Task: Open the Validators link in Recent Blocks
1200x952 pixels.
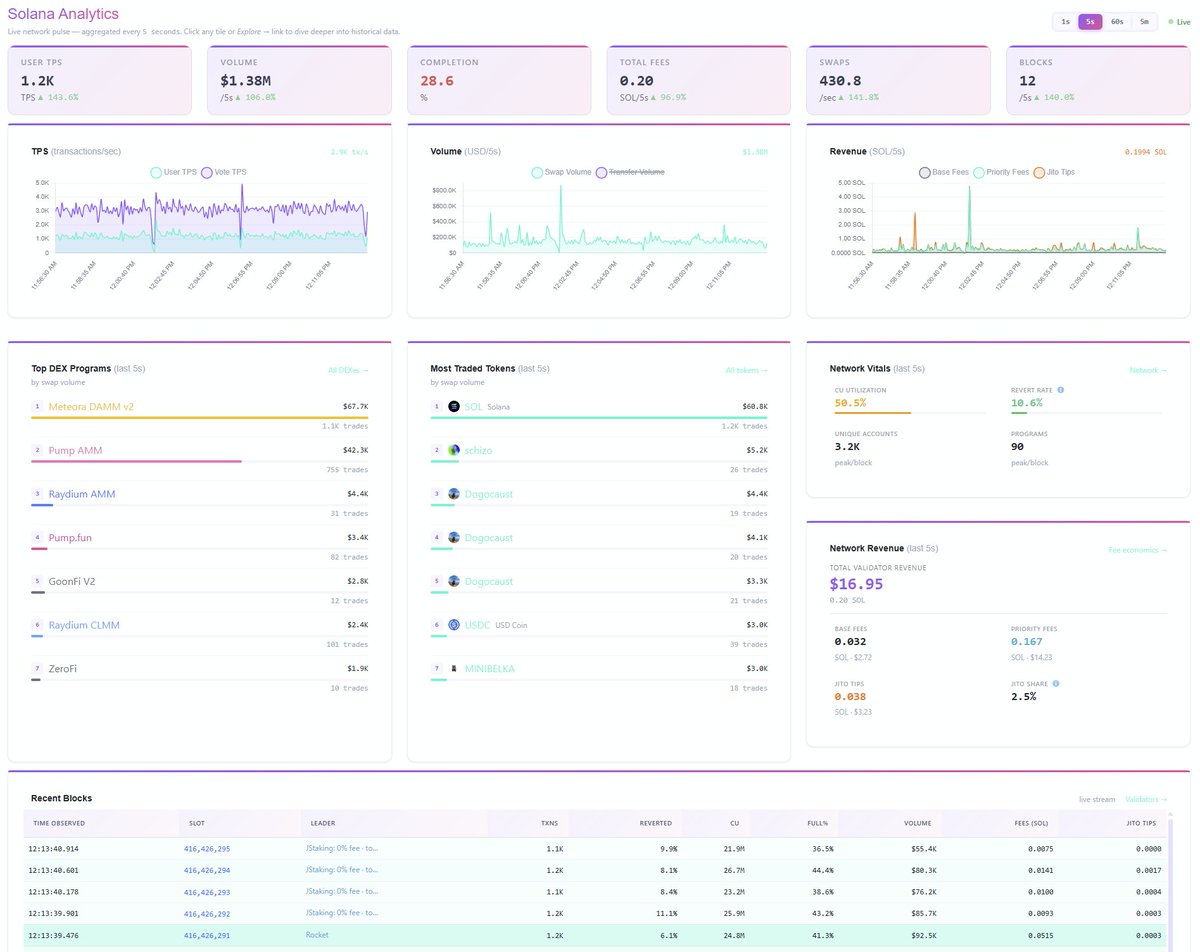Action: coord(1145,799)
